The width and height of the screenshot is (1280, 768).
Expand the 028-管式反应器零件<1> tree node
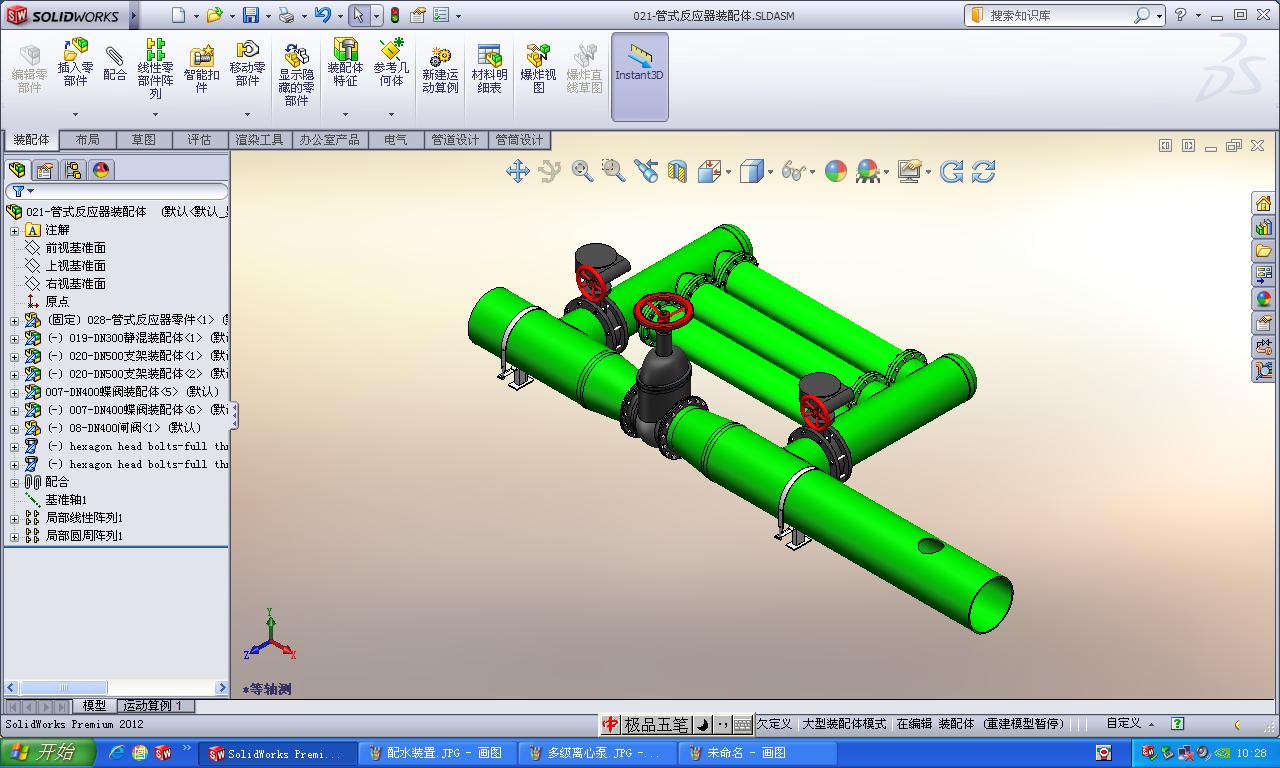point(15,320)
